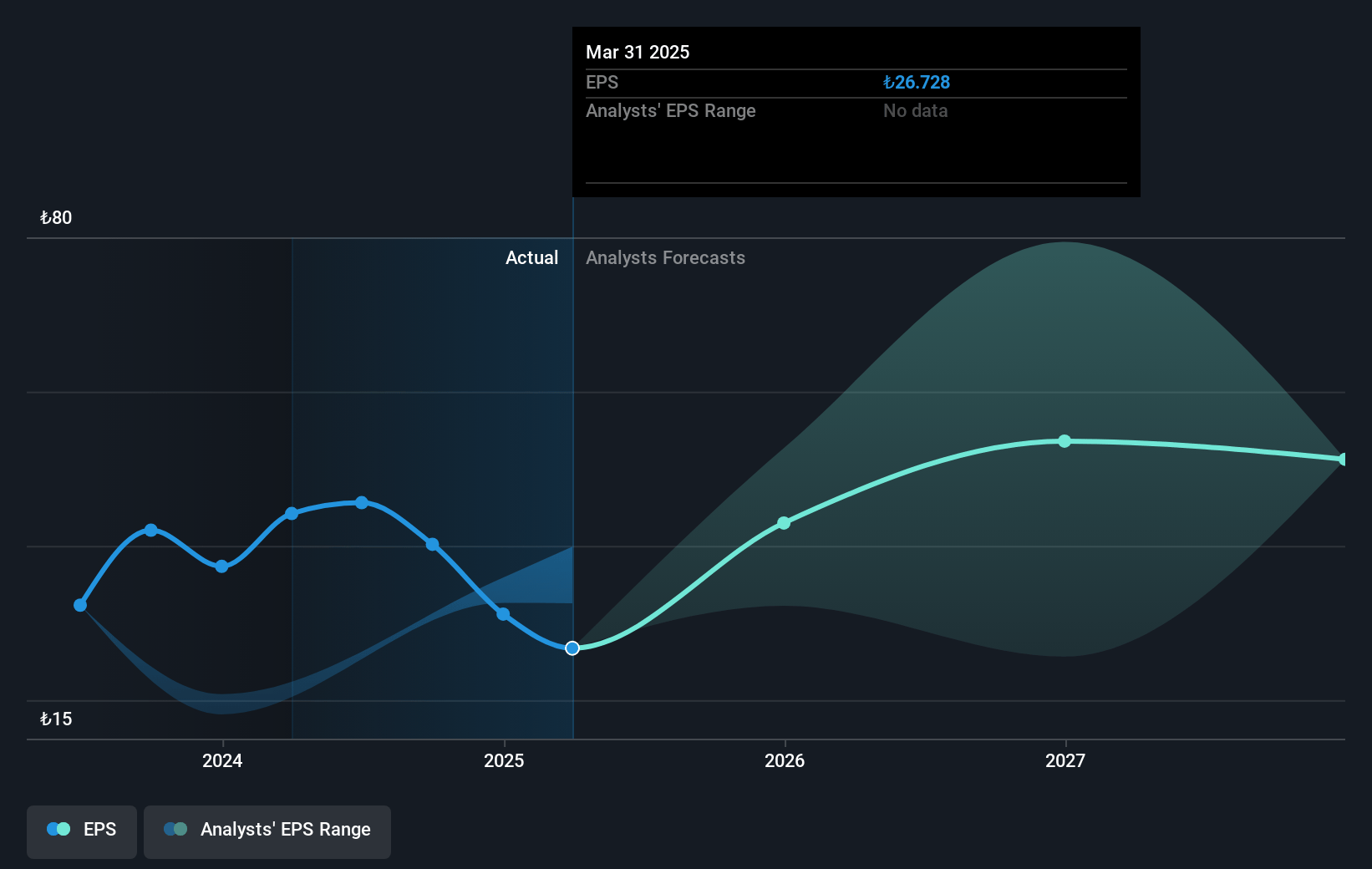Select the 2026 forecast EPS data point
Viewport: 1372px width, 869px height.
click(x=784, y=523)
